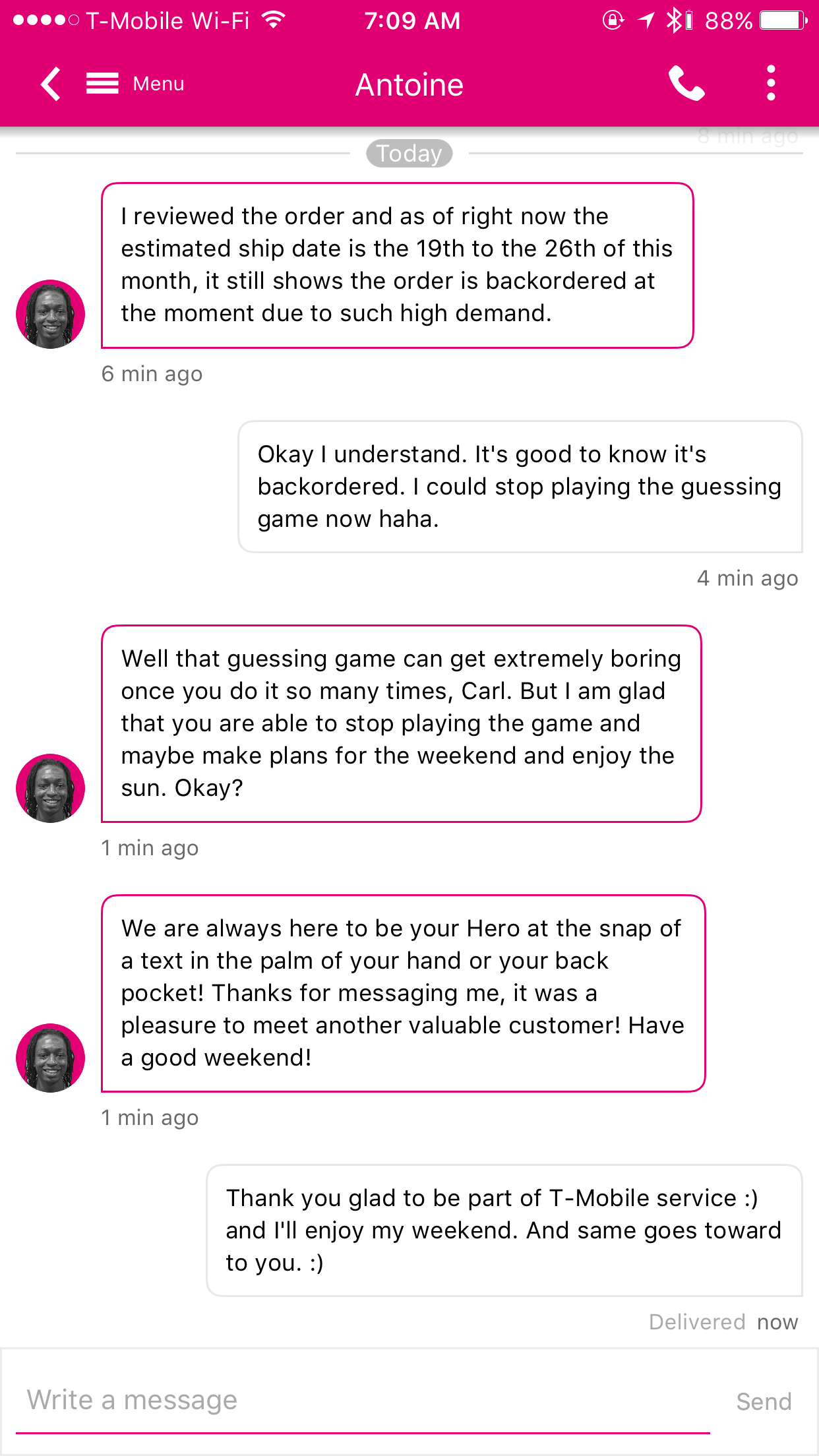This screenshot has height=1456, width=819.
Task: Tap Antoine's avatar beside the guessing game reply
Action: click(x=51, y=788)
